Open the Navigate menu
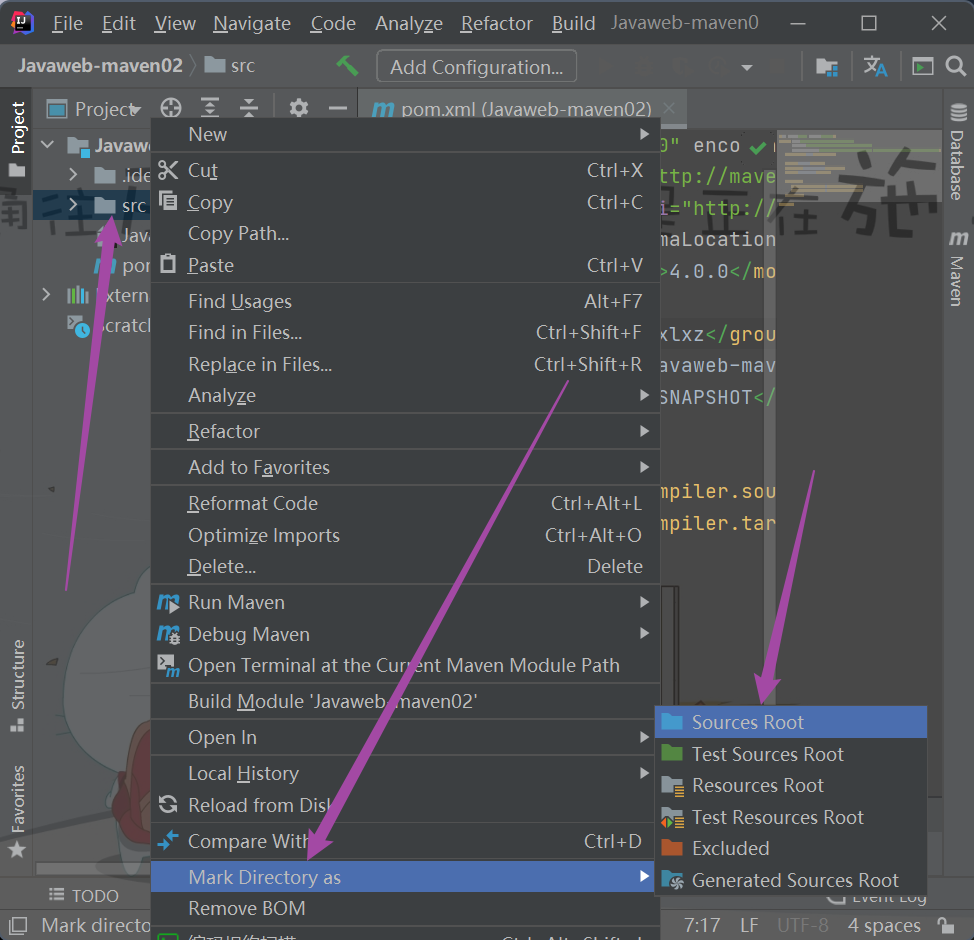974x940 pixels. 252,23
